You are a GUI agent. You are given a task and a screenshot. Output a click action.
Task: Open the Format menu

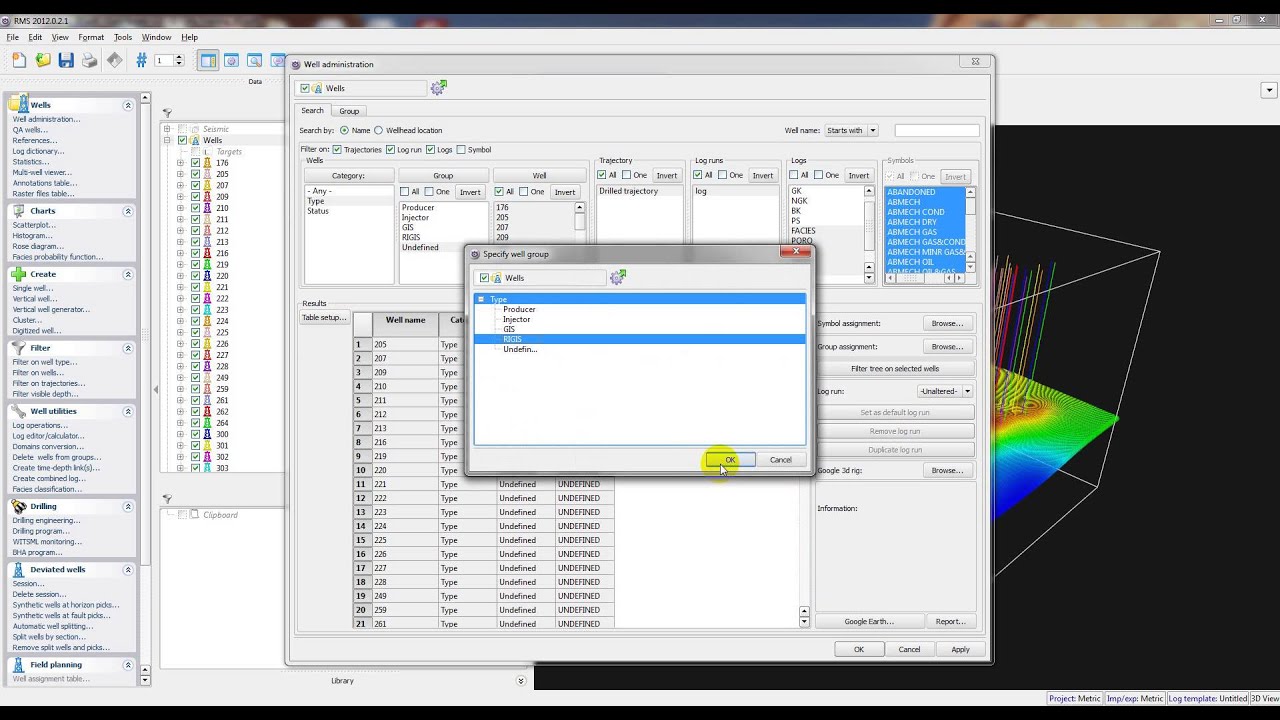[91, 37]
